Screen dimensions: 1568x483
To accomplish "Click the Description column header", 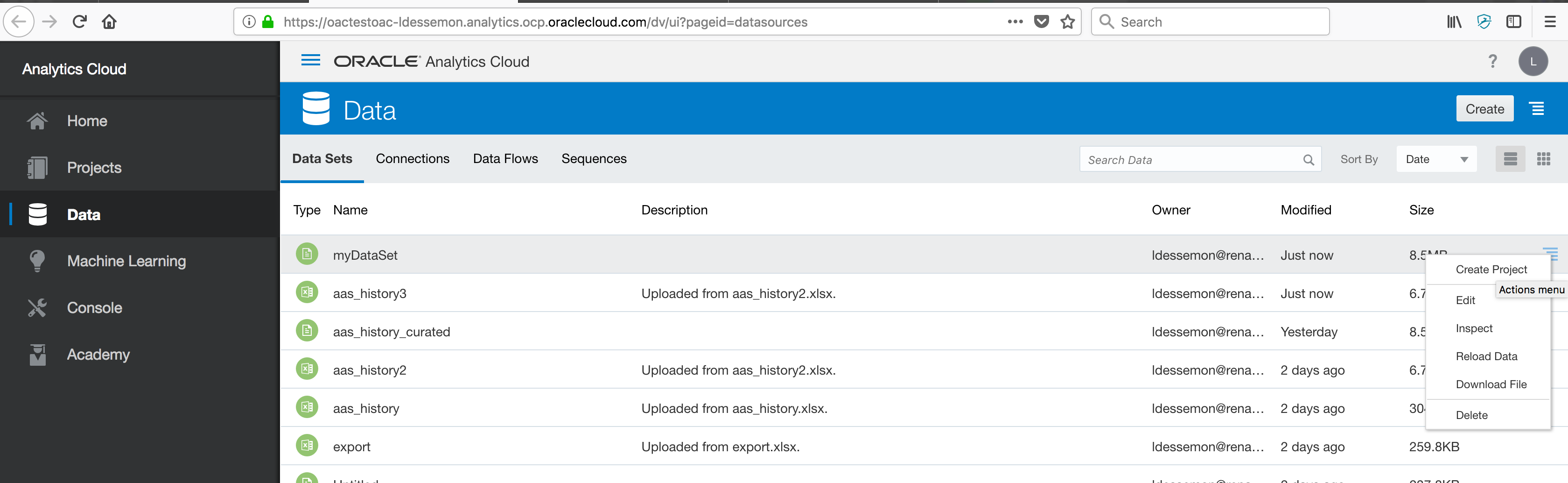I will click(674, 210).
